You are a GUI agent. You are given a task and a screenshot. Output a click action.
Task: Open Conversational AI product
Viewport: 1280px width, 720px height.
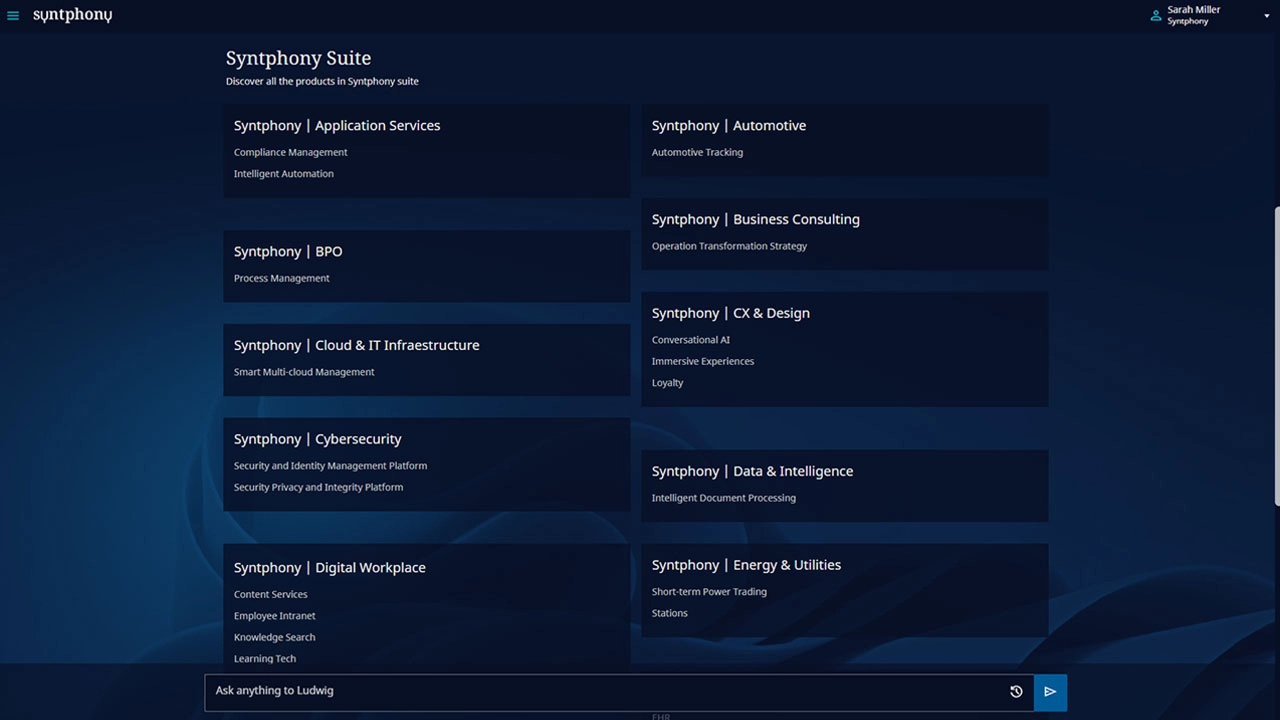tap(690, 340)
